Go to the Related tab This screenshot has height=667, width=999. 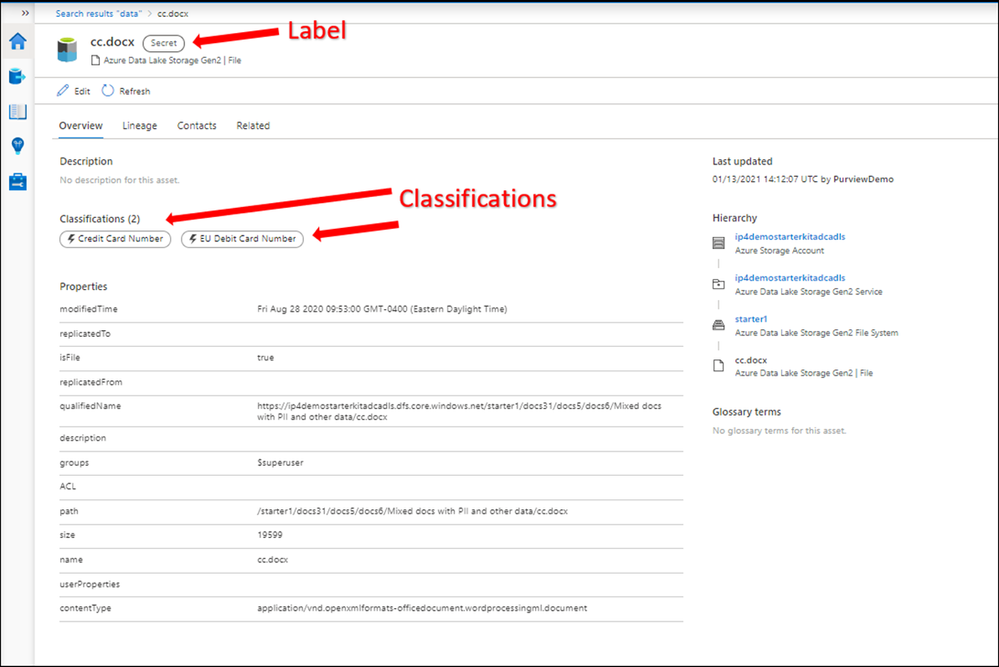coord(253,126)
